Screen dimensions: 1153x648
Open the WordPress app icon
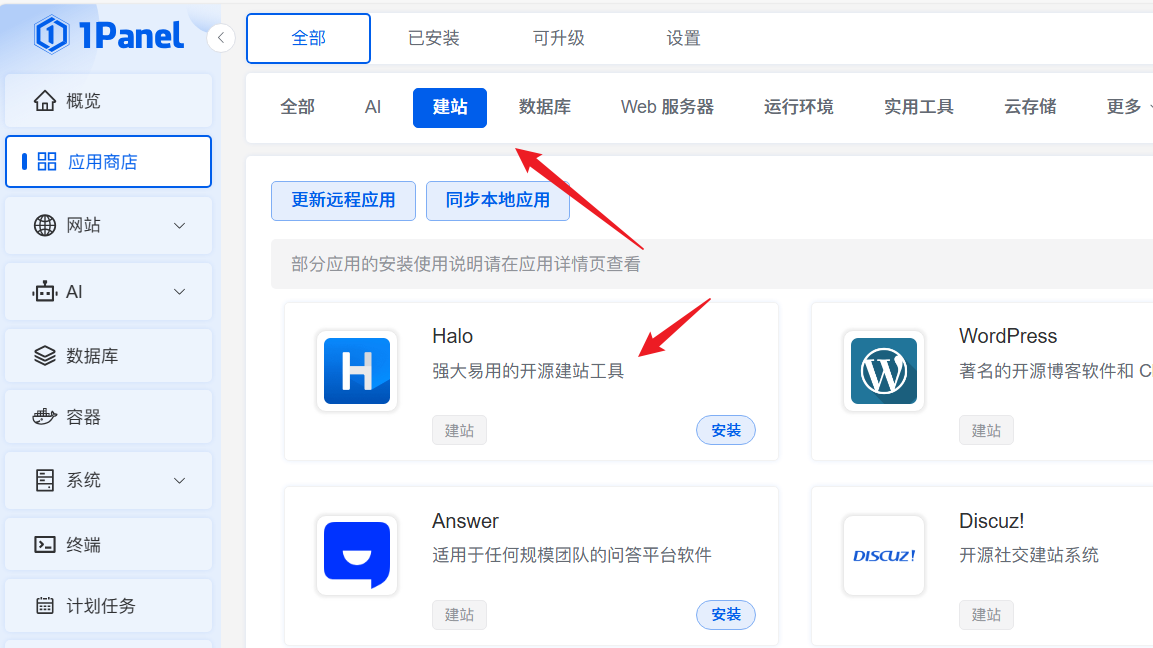[x=884, y=371]
